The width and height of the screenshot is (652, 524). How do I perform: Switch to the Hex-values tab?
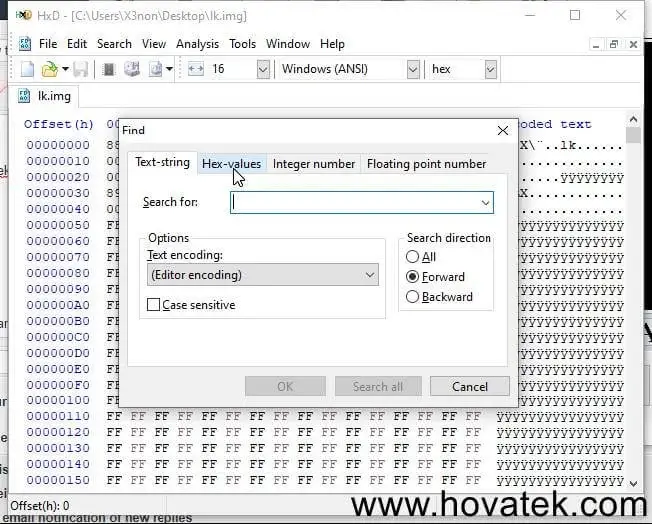232,164
